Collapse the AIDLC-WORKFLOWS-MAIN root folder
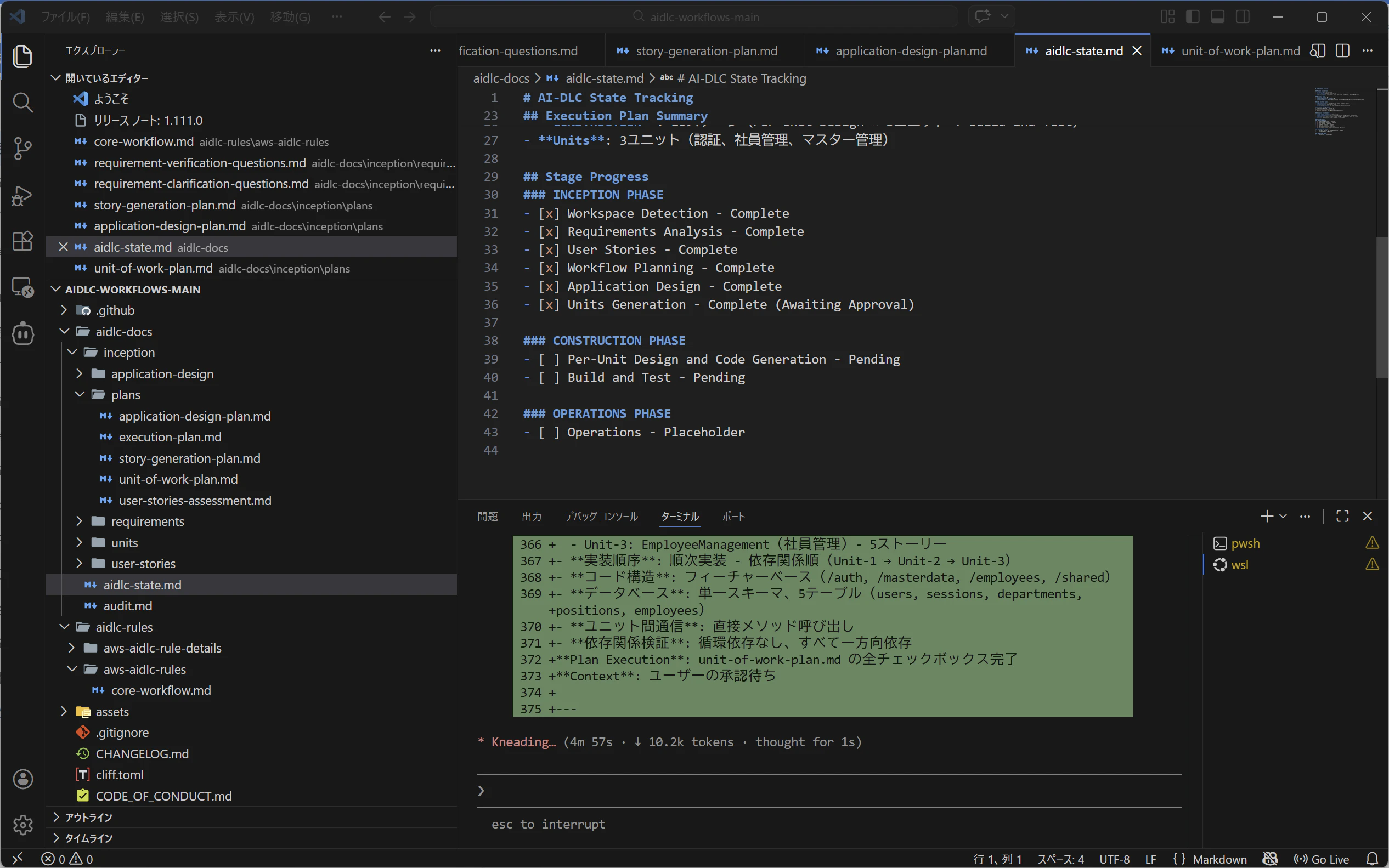 click(56, 290)
